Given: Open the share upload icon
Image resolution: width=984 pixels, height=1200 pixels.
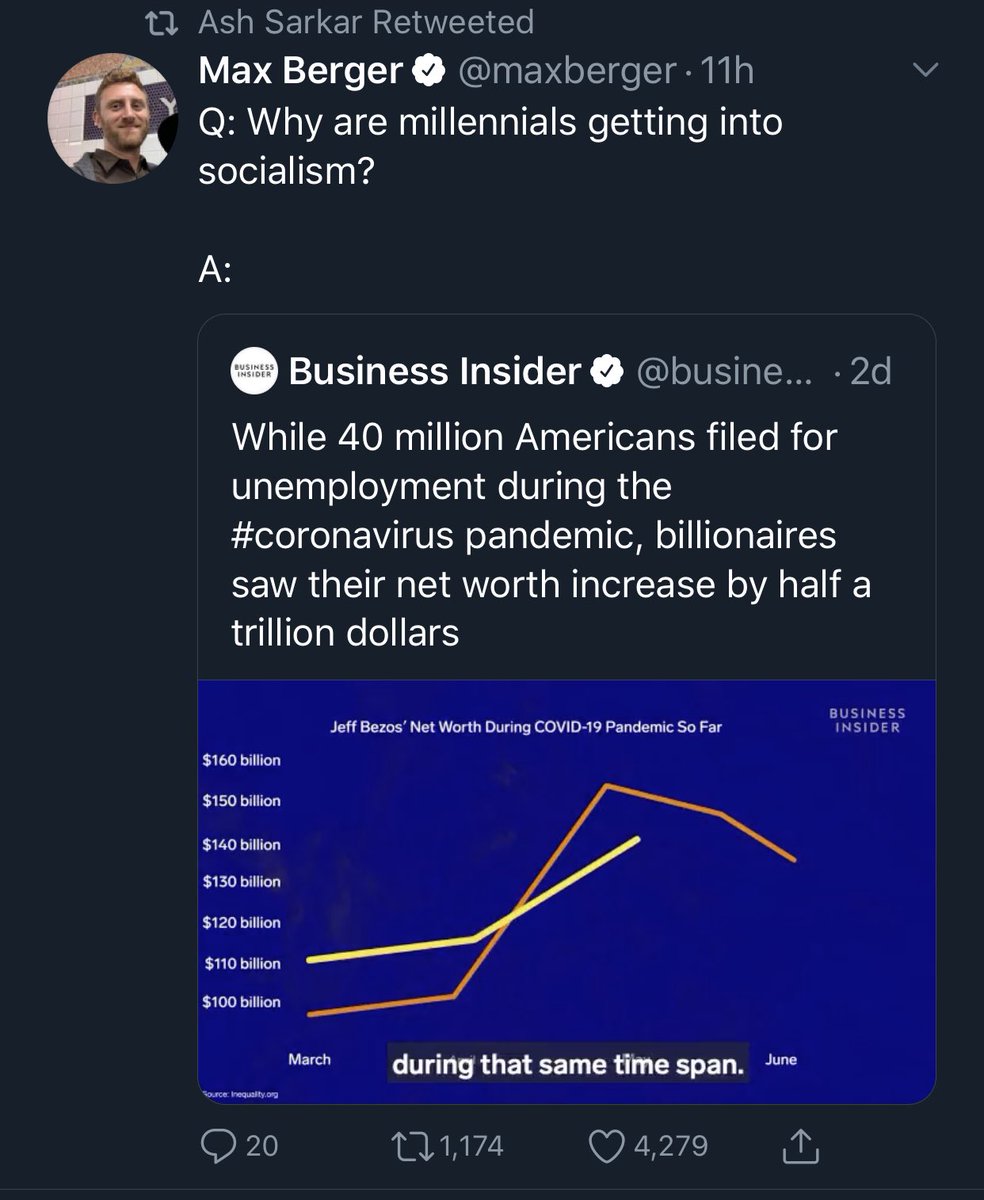Looking at the screenshot, I should point(797,1146).
